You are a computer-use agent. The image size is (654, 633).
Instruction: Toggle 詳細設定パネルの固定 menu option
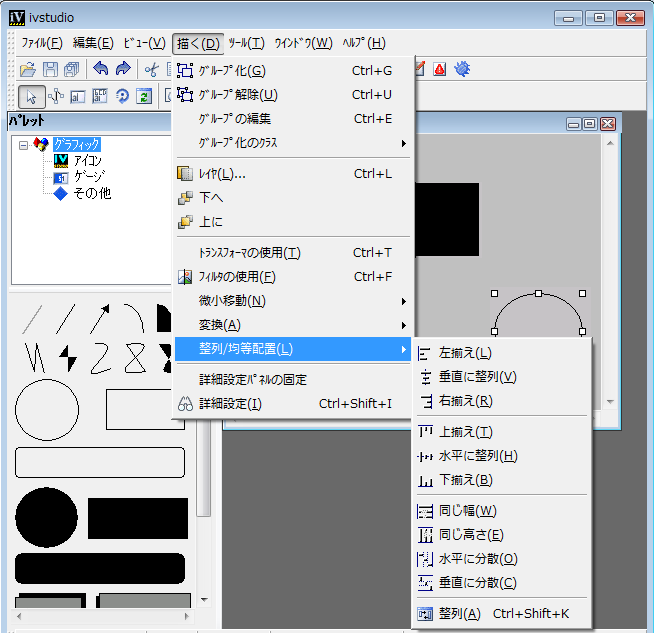[253, 380]
